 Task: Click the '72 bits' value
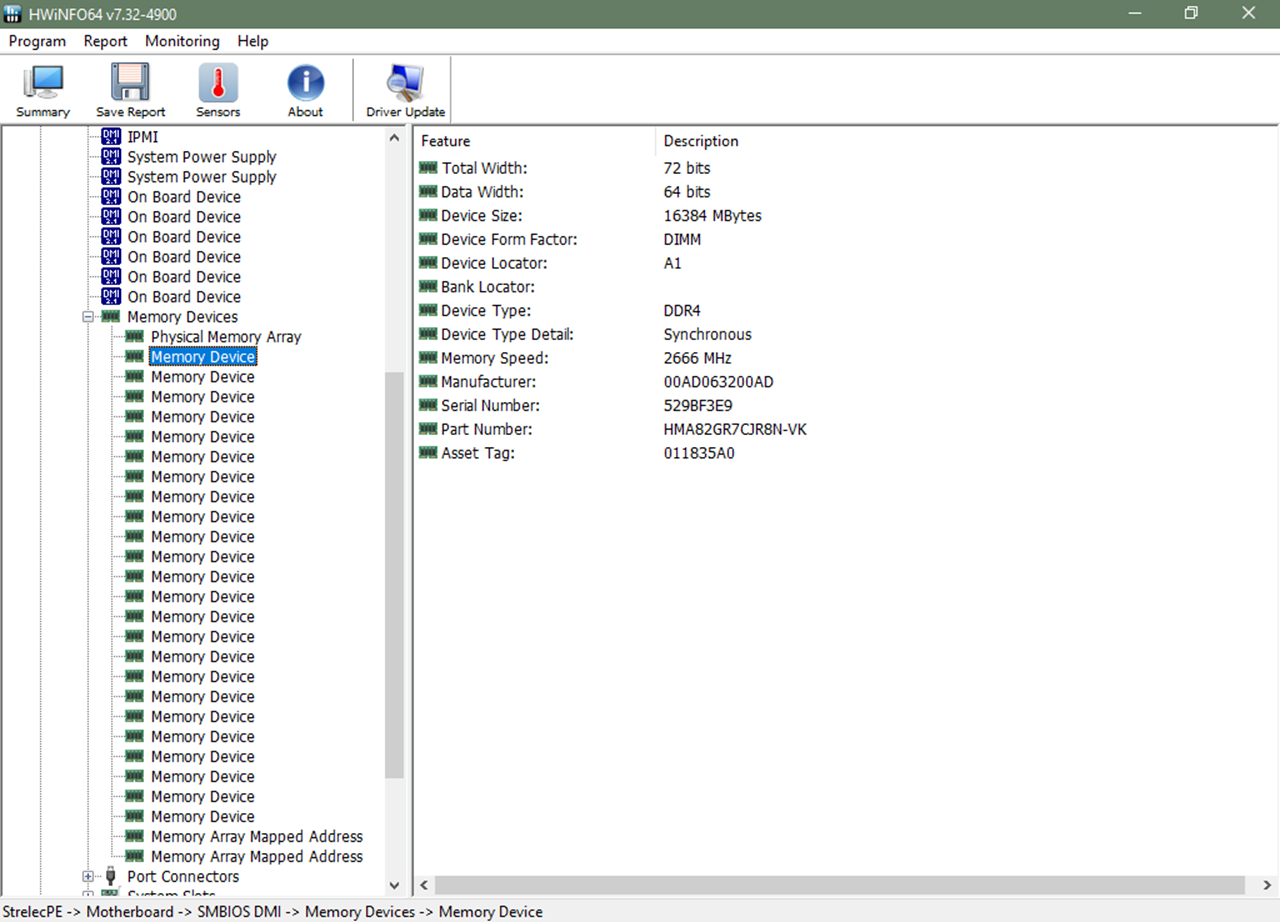tap(687, 168)
